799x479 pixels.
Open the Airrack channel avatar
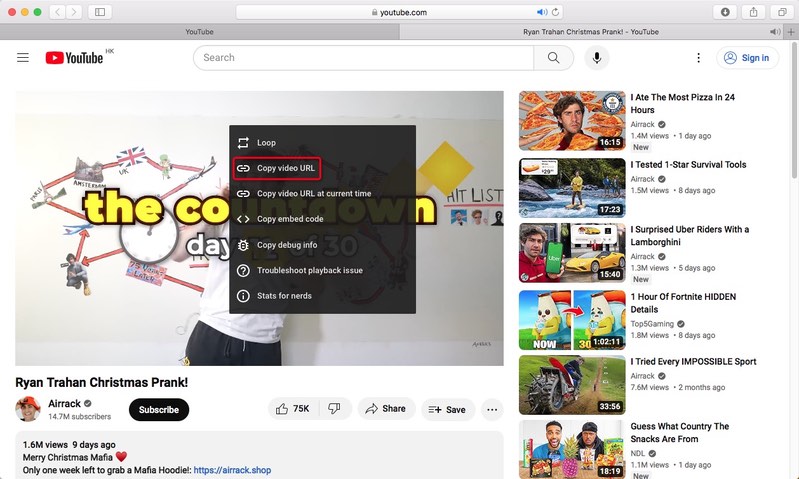28,409
